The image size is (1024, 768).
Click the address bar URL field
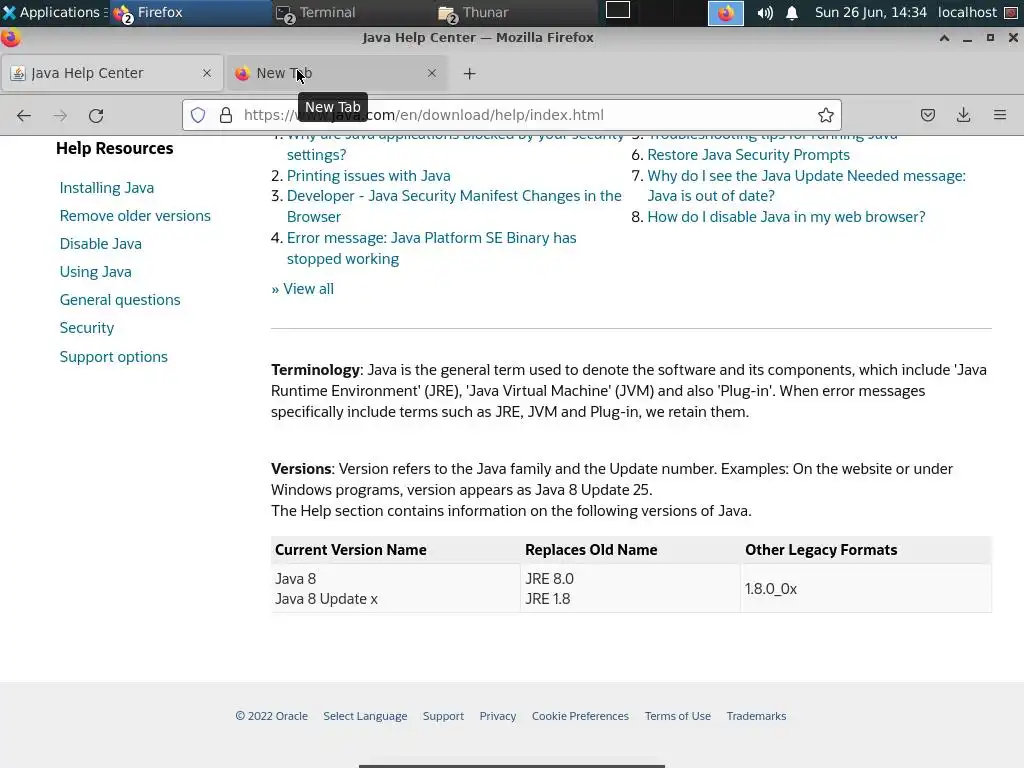pyautogui.click(x=511, y=115)
